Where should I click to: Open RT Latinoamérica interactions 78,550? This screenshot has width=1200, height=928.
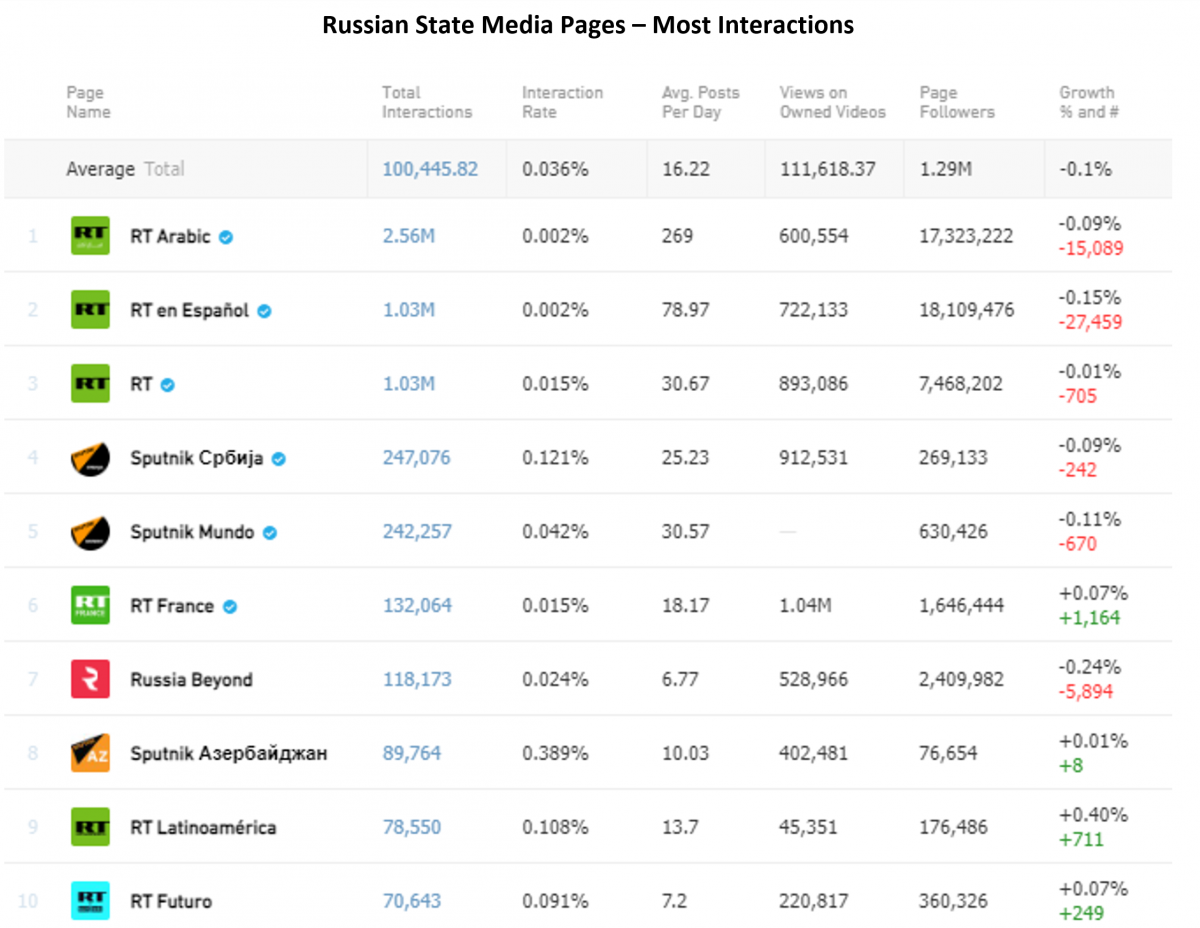(x=412, y=827)
